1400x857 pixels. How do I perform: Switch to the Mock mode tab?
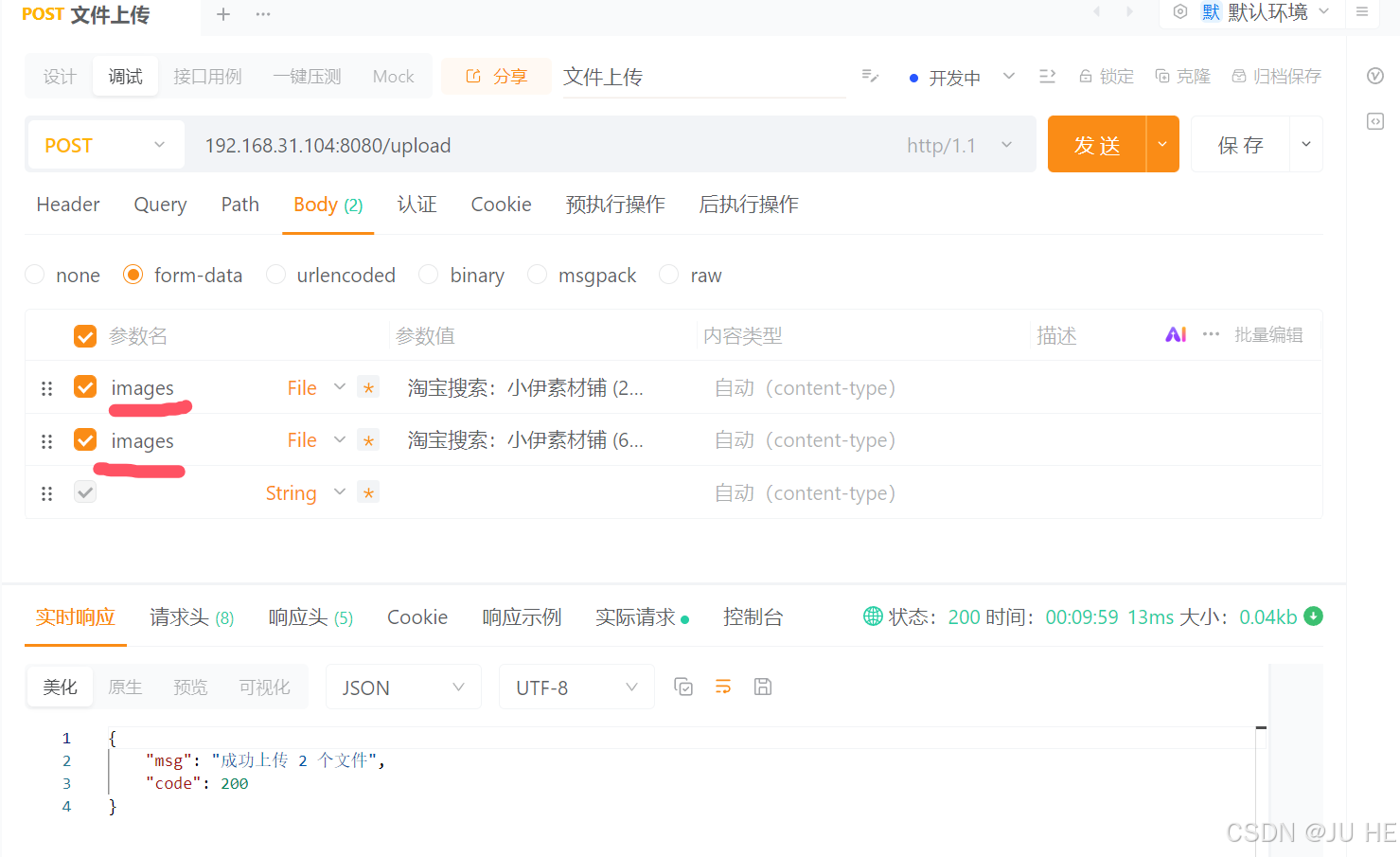tap(393, 76)
